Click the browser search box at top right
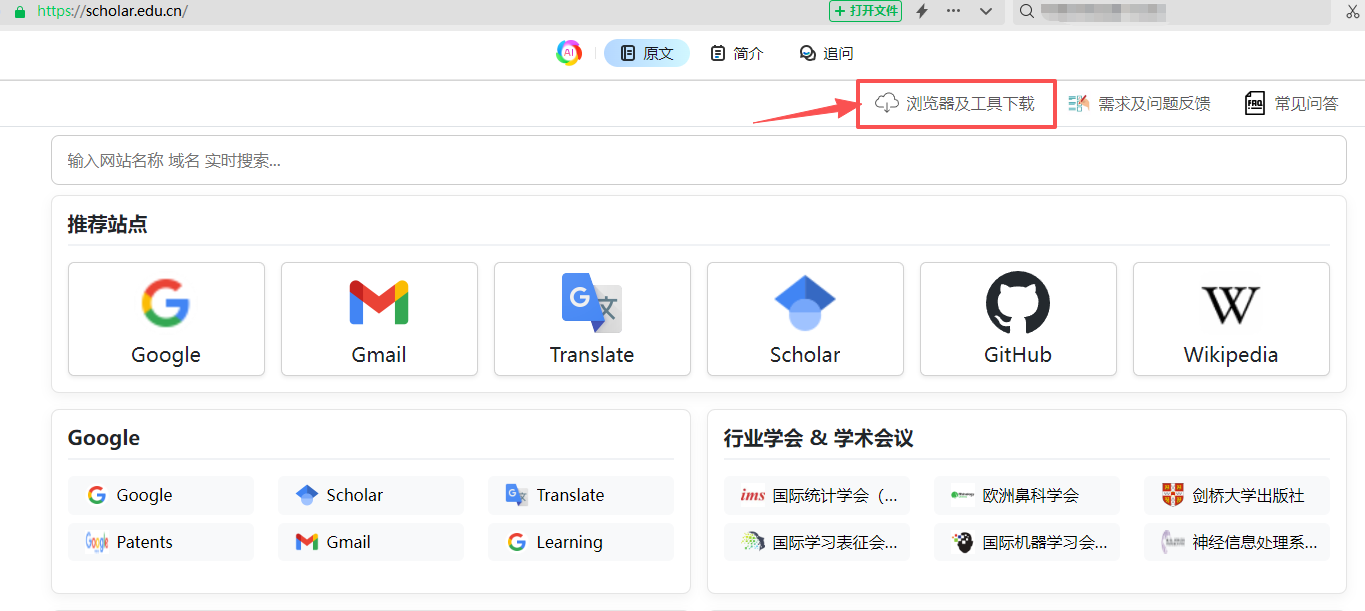This screenshot has height=611, width=1365. (1172, 11)
